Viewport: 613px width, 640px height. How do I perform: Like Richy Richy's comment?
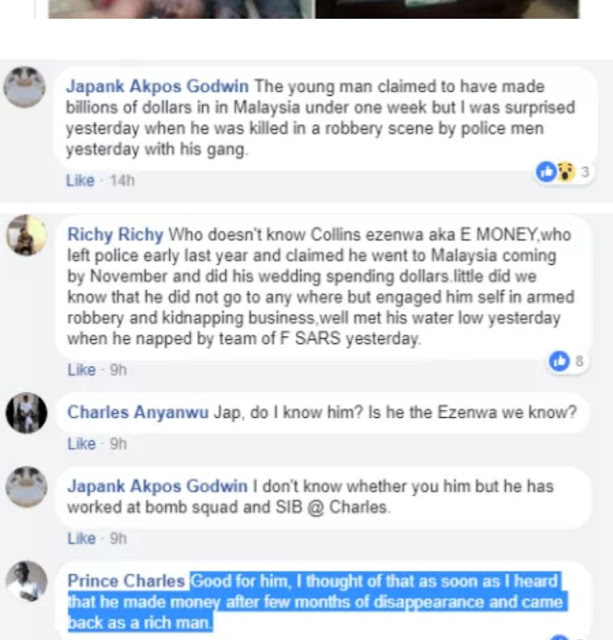point(81,369)
